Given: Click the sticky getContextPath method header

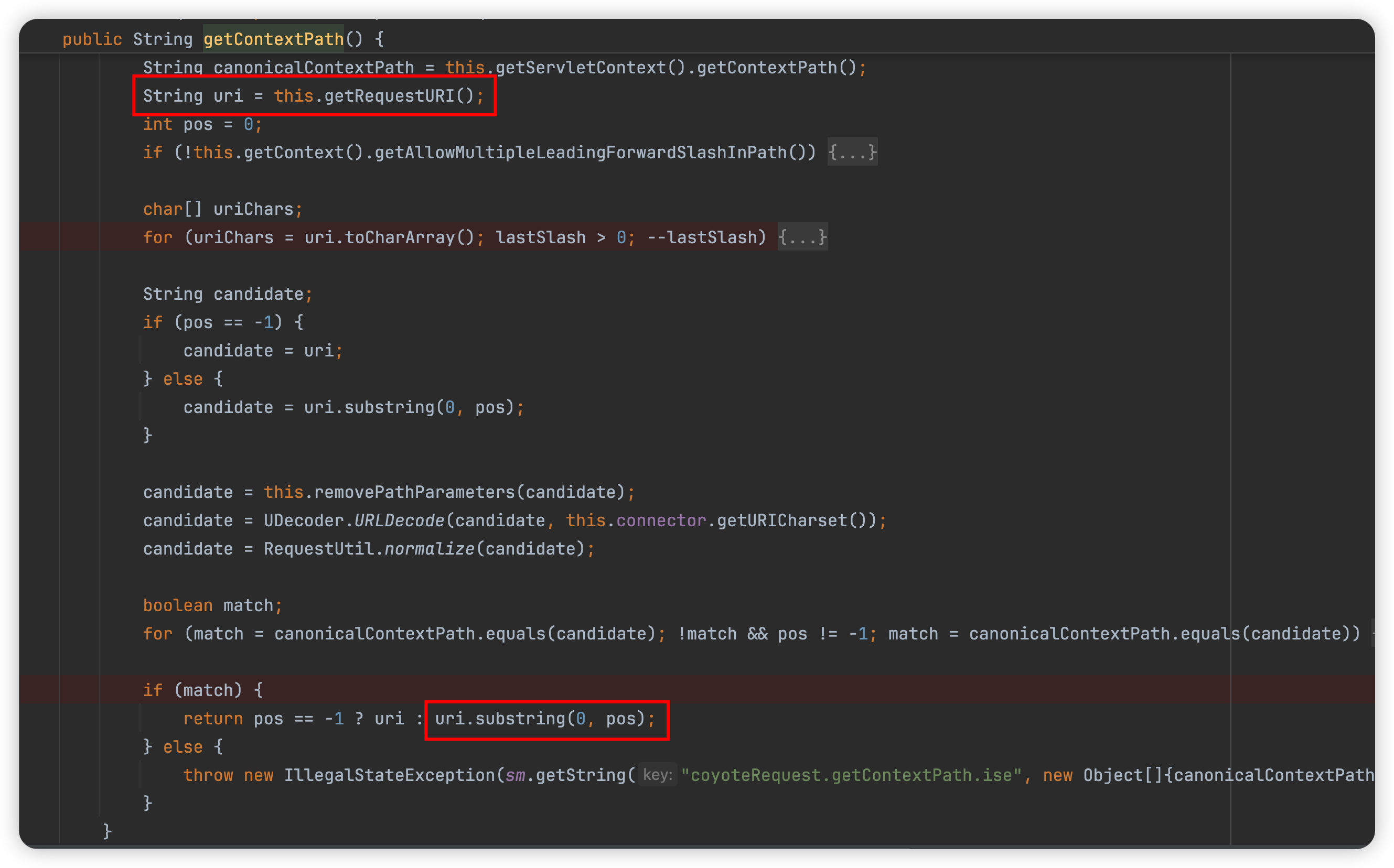Looking at the screenshot, I should (273, 39).
